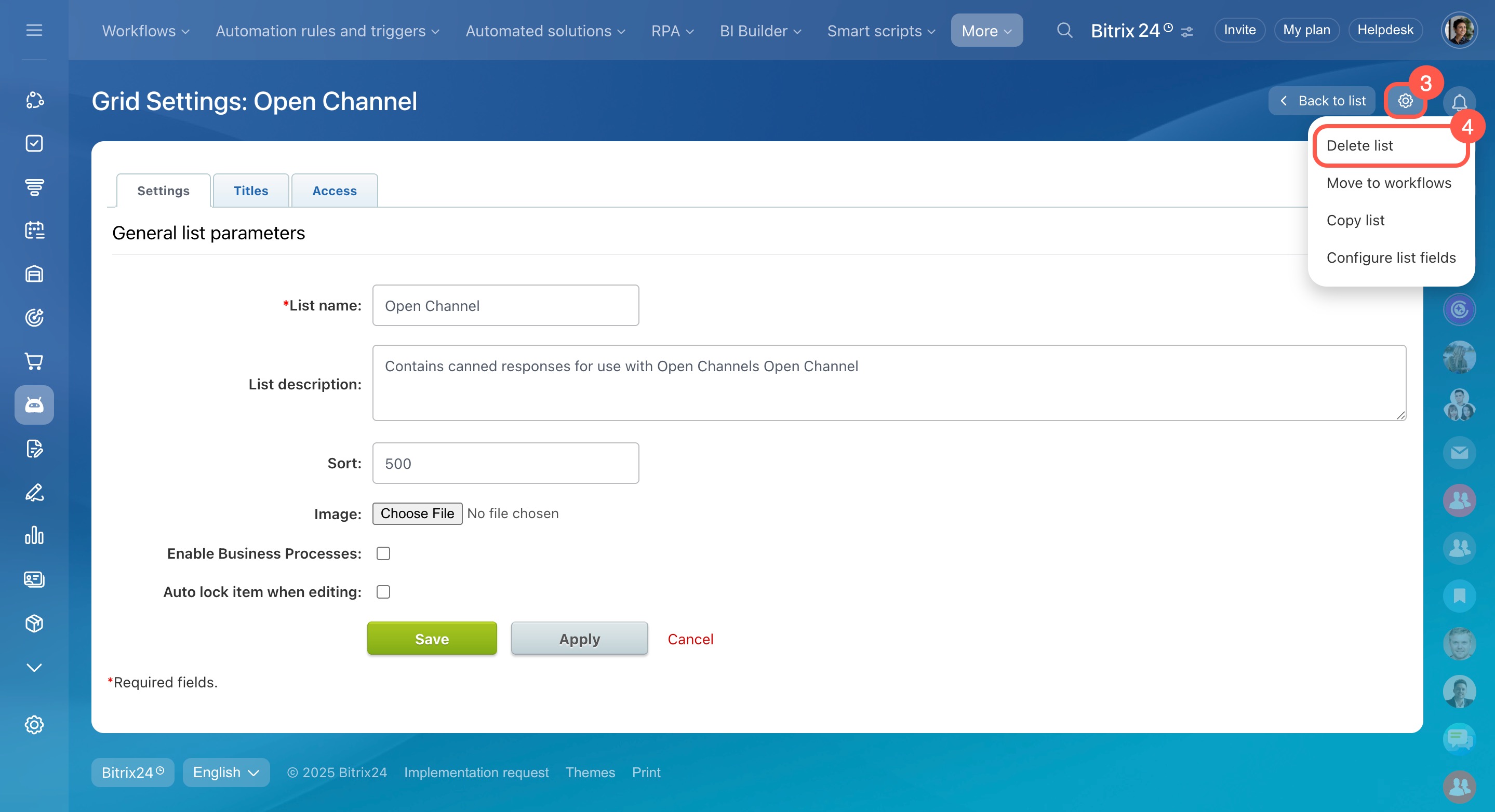Open the hamburger main menu
The width and height of the screenshot is (1495, 812).
point(34,30)
